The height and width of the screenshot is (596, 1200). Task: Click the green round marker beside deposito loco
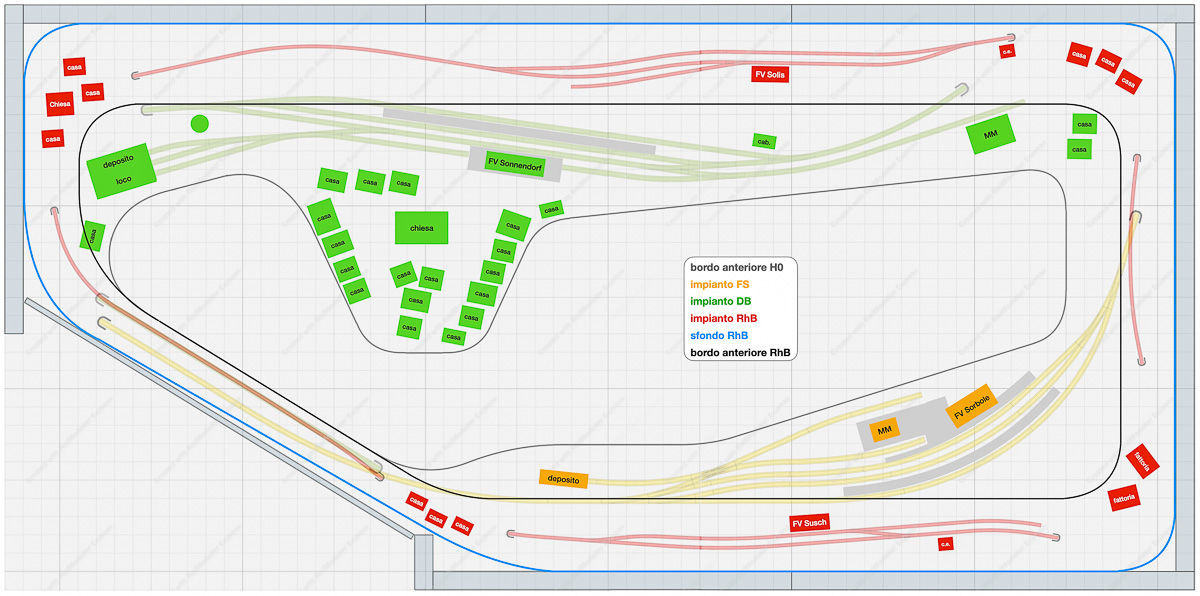(200, 123)
